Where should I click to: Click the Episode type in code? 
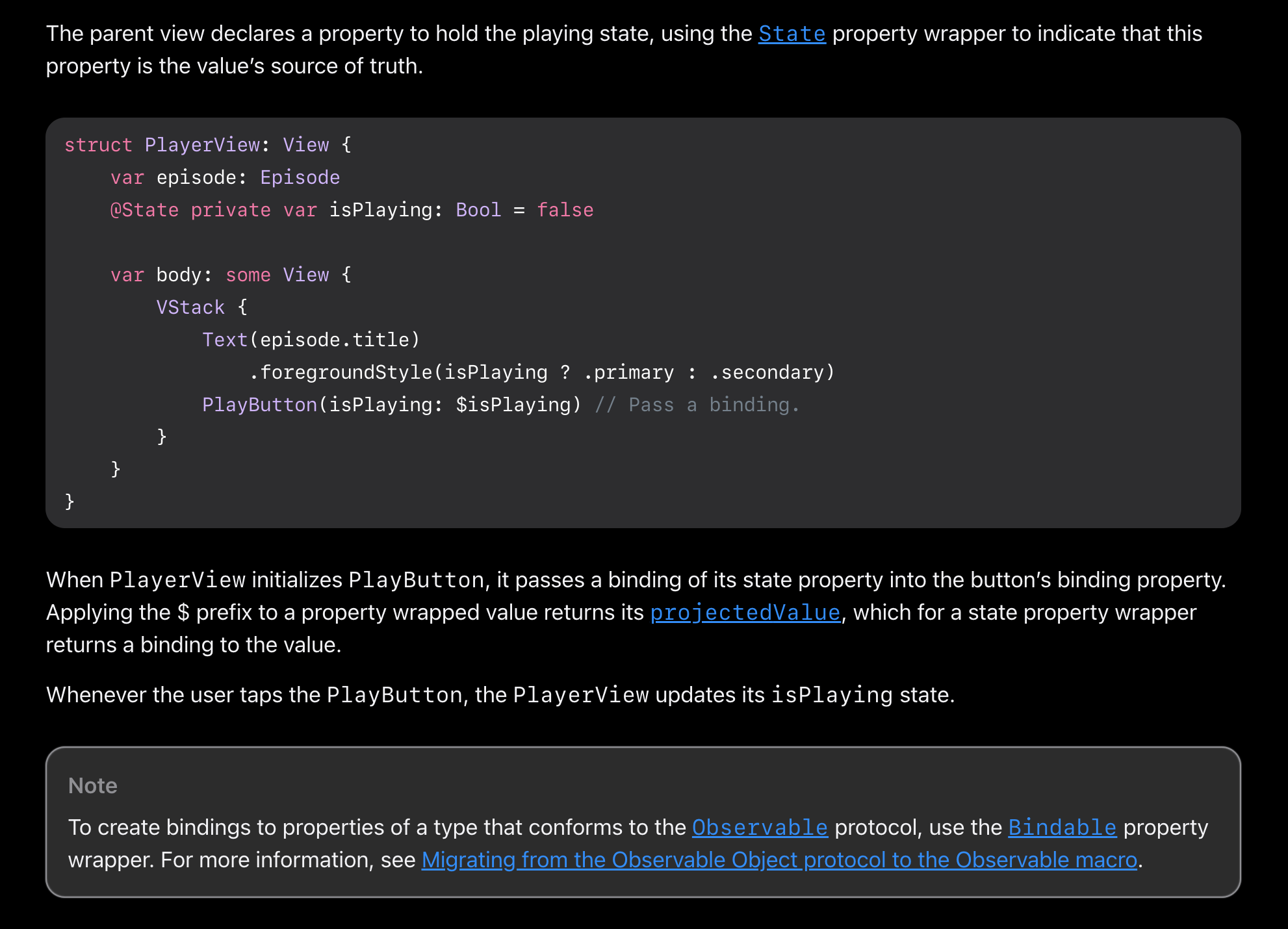[300, 177]
